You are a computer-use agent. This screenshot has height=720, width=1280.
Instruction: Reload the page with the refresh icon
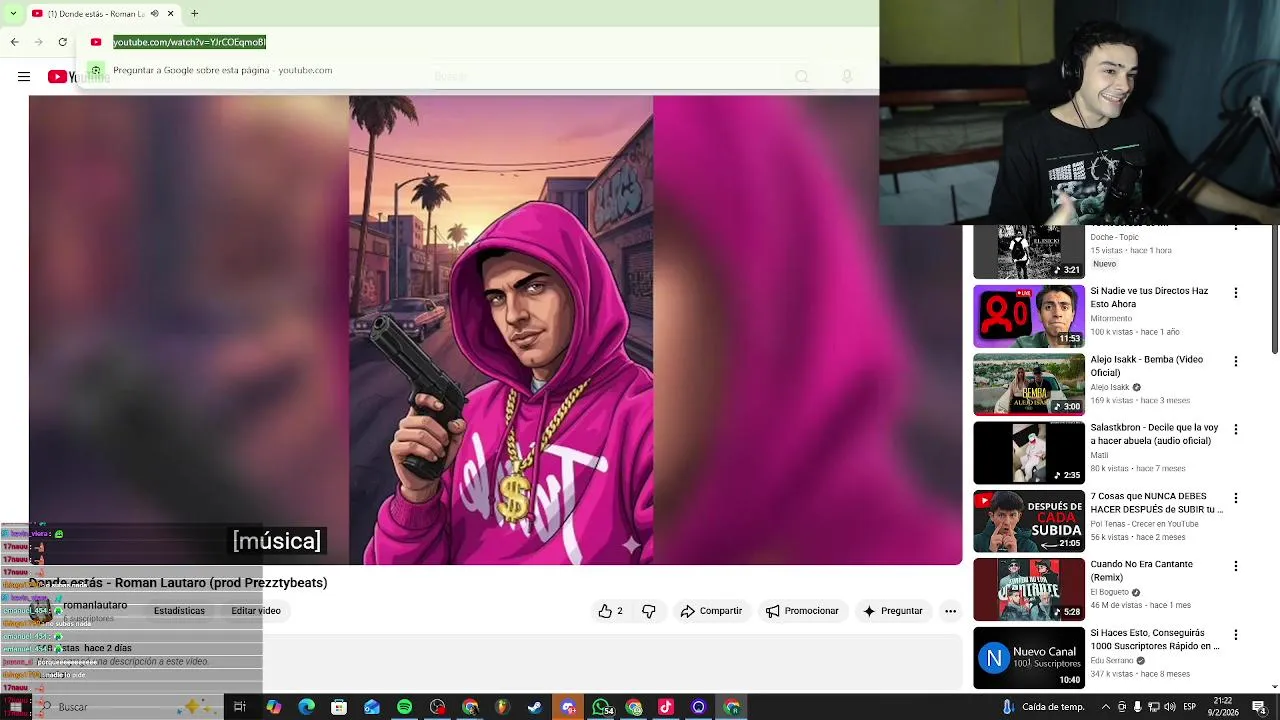pos(63,42)
